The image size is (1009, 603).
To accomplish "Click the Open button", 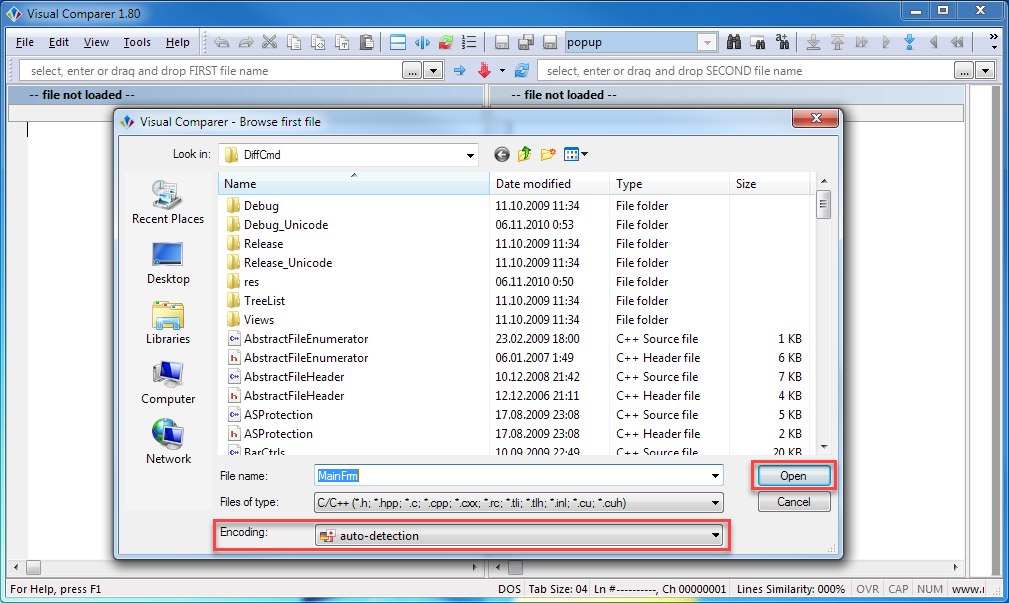I will pos(793,476).
